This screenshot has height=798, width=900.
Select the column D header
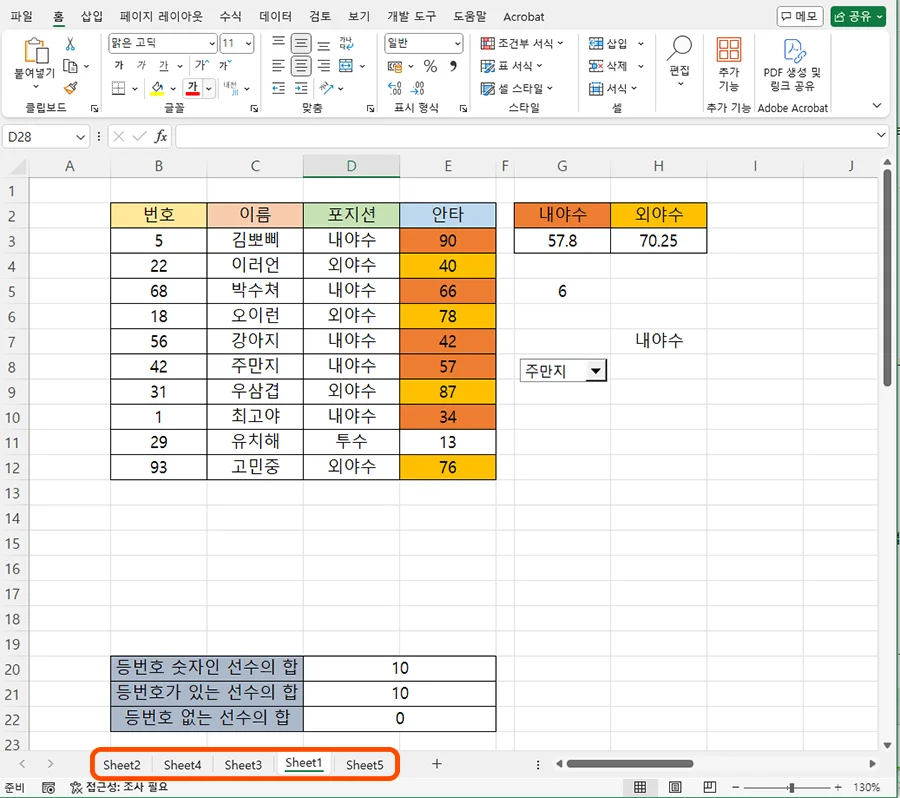pos(351,166)
